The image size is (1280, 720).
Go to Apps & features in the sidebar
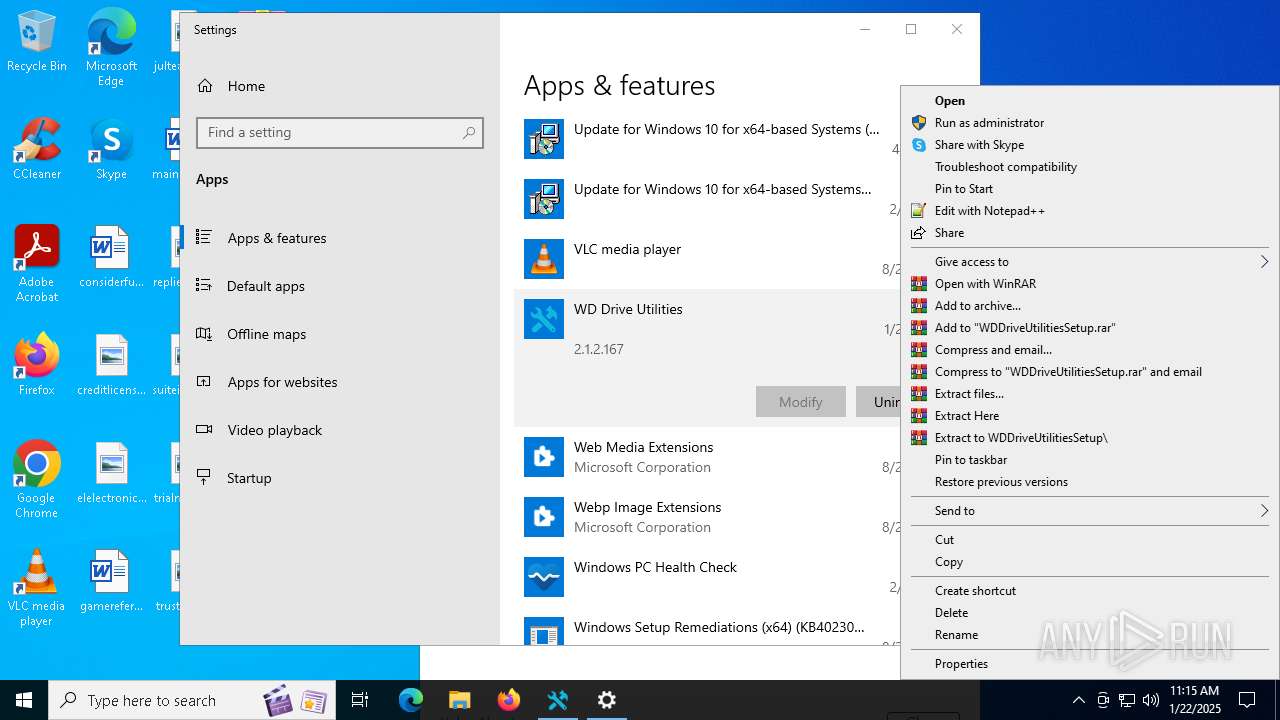340,238
